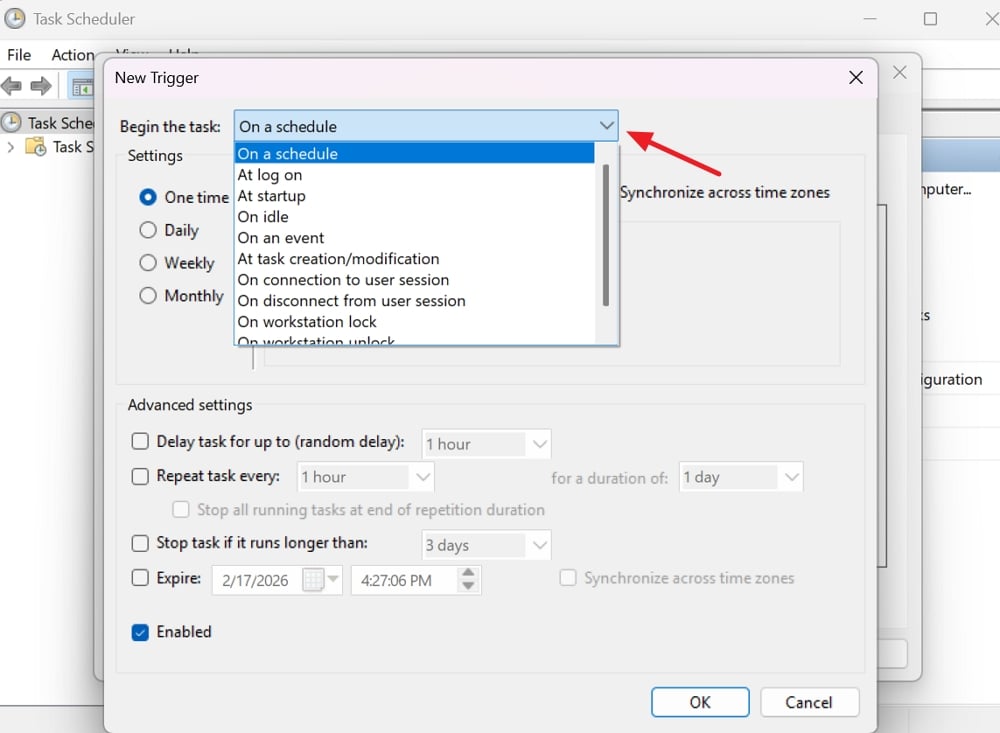The height and width of the screenshot is (733, 1000).
Task: Open the Stop task duration dropdown
Action: [538, 544]
